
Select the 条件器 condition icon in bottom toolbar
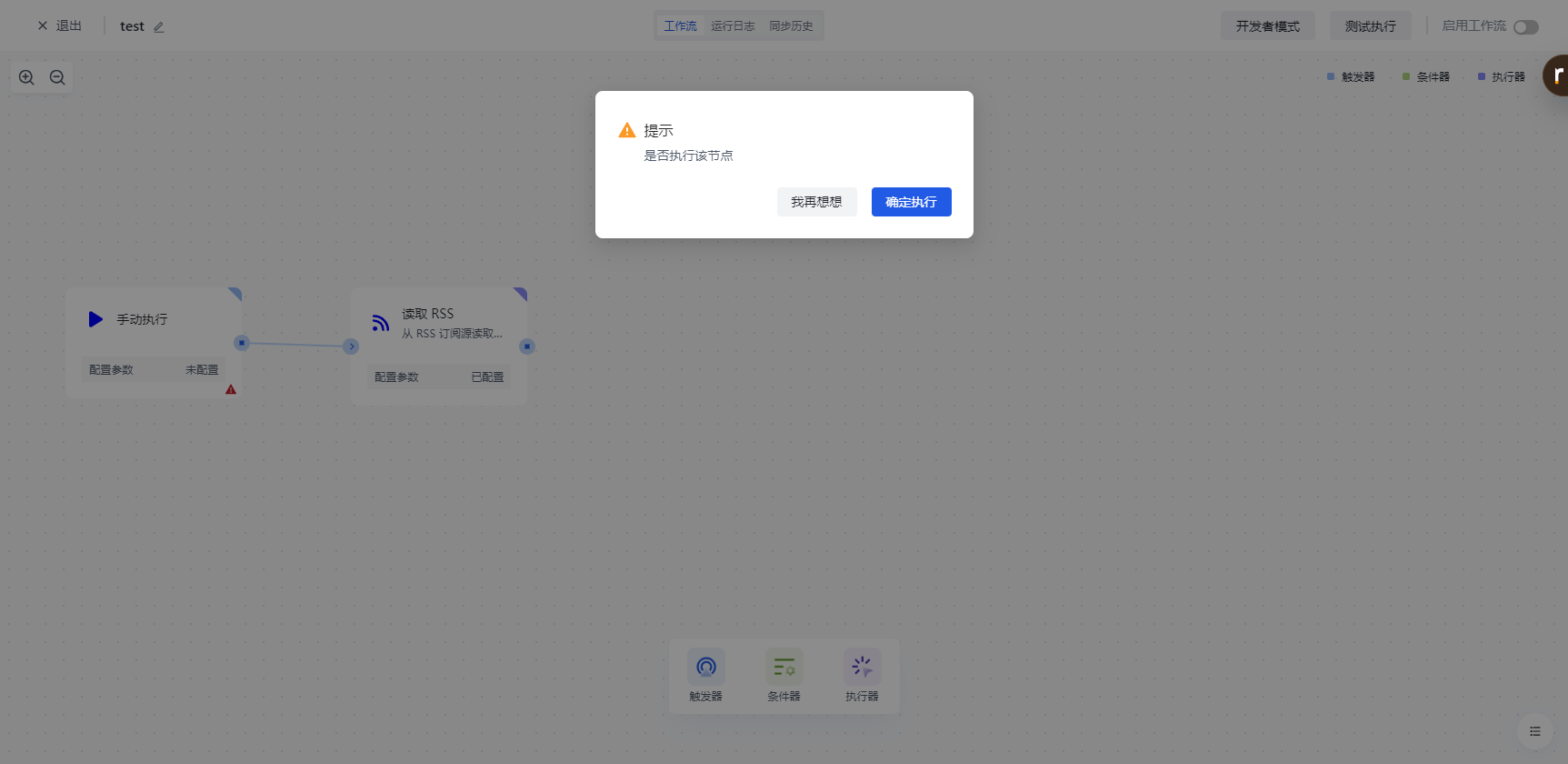[784, 668]
